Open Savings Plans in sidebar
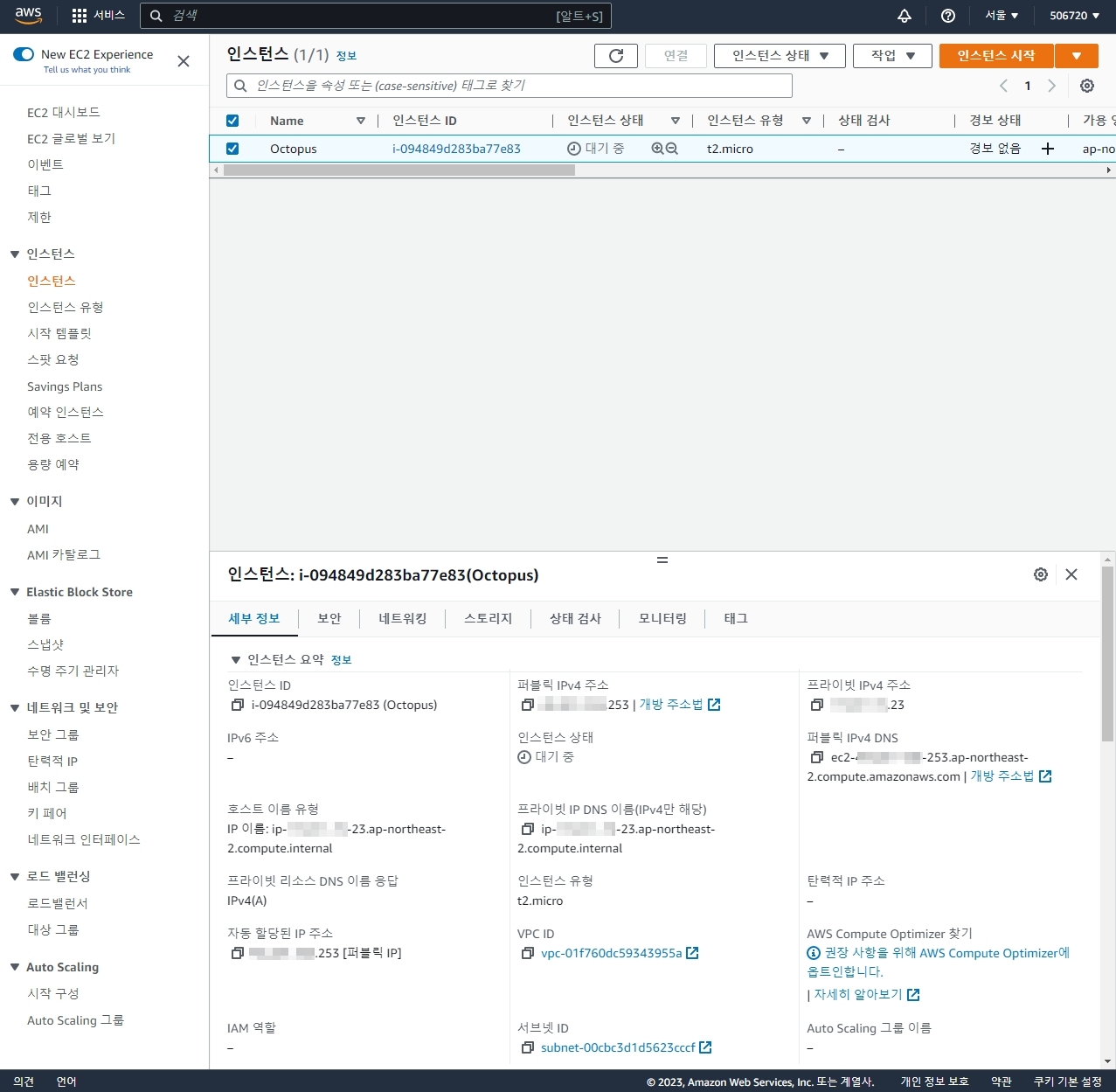The image size is (1116, 1092). (65, 386)
